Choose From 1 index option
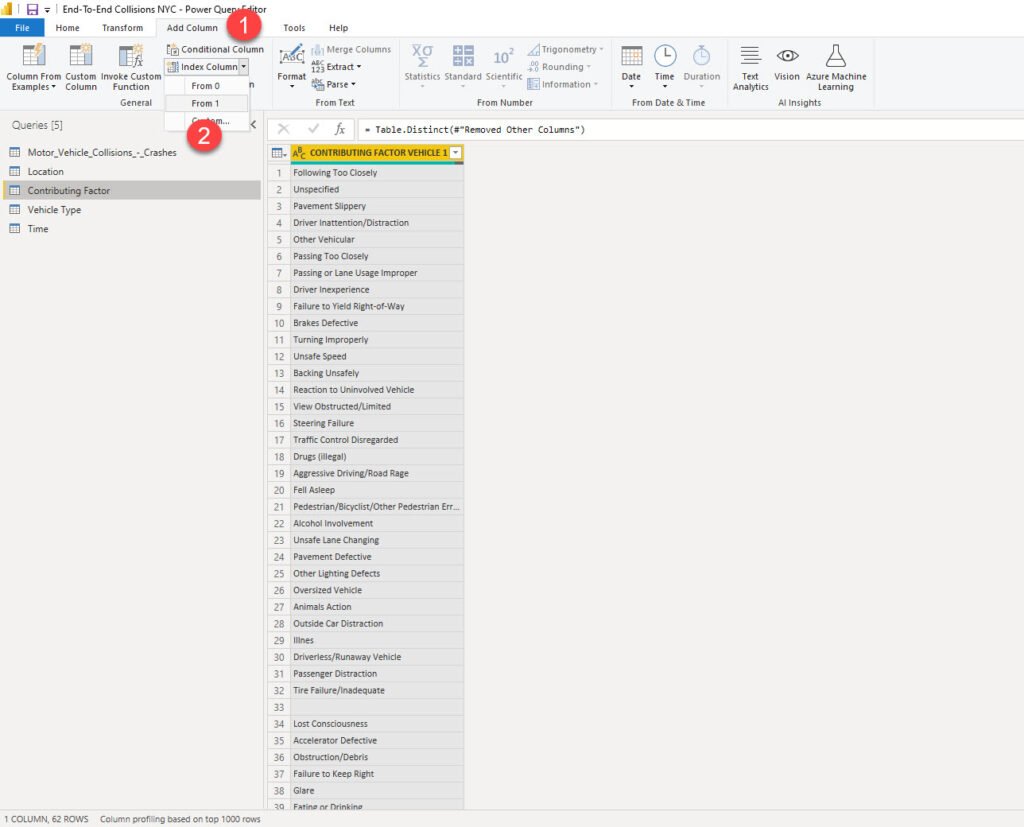The height and width of the screenshot is (827, 1024). pyautogui.click(x=206, y=103)
